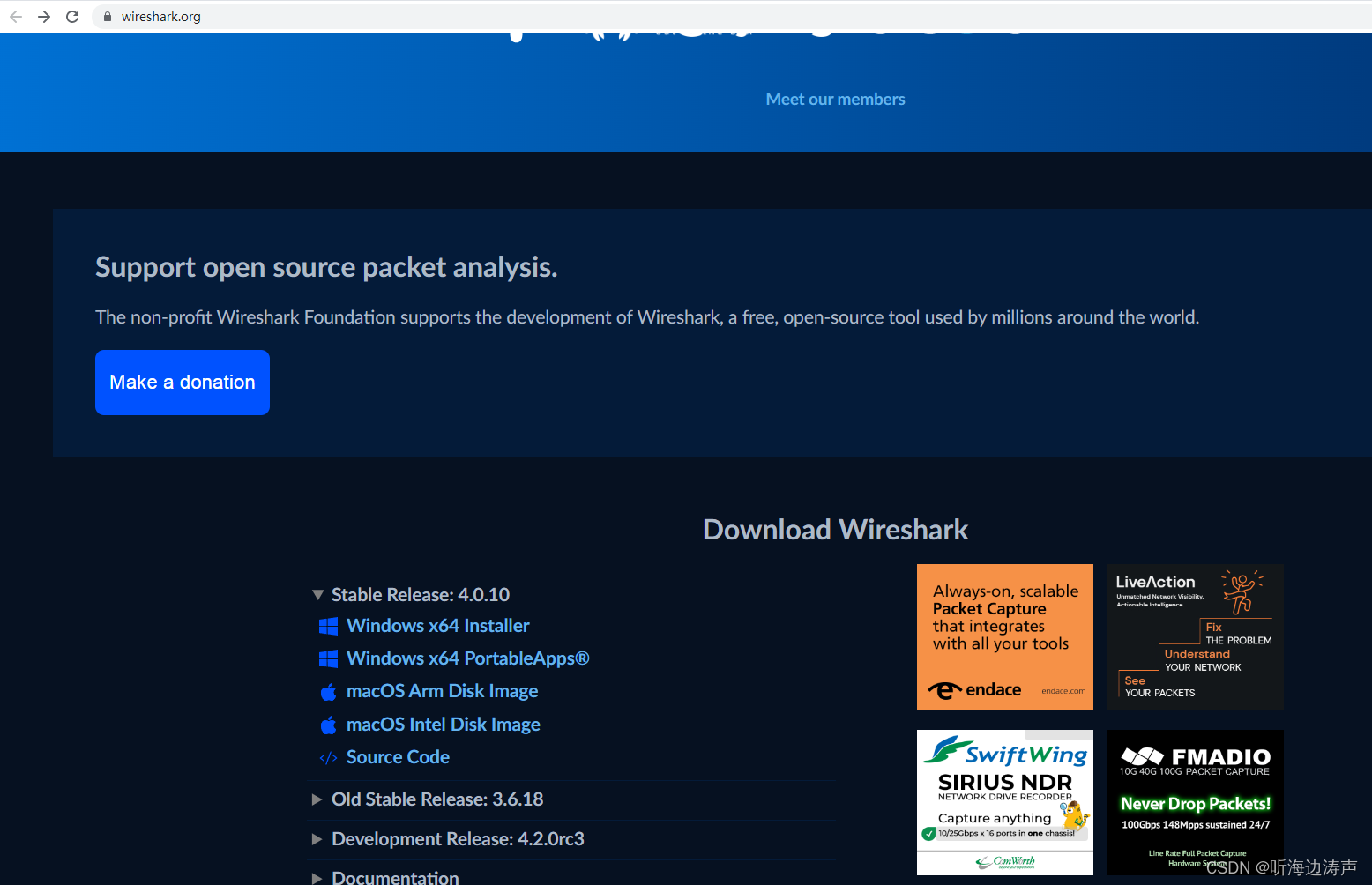The height and width of the screenshot is (885, 1372).
Task: Click the Windows logo beside x64 Installer
Action: point(328,626)
